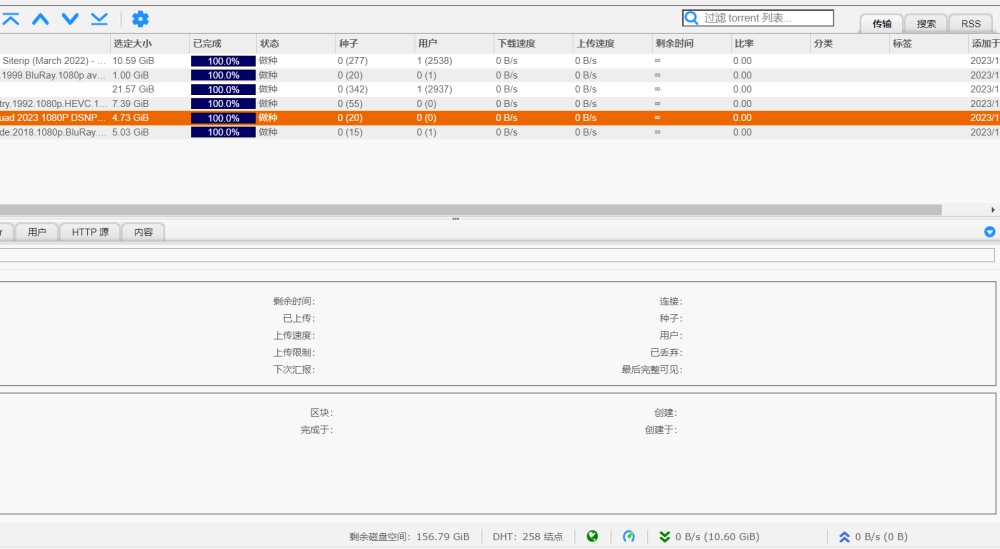Click progress bar of 5.03 GiB torrent
Screen dimensions: 1000x549
223,132
